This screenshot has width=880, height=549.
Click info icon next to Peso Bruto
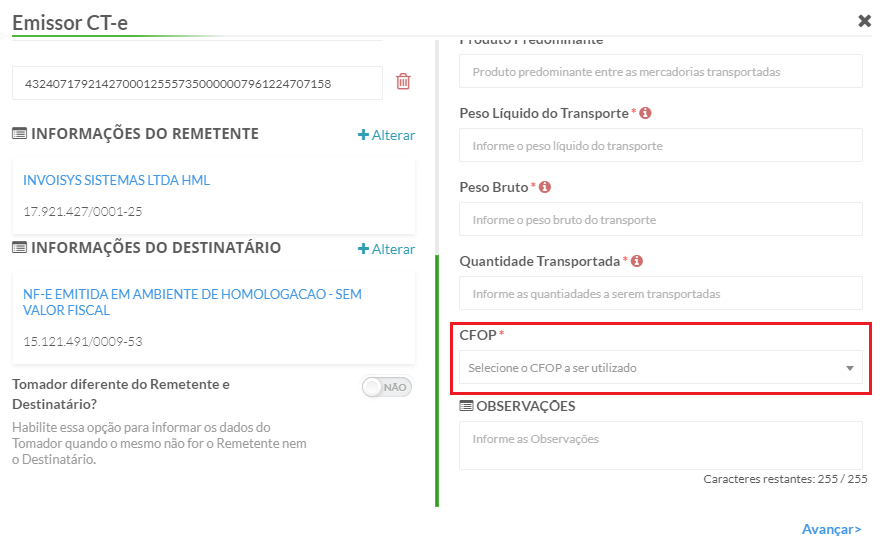click(x=545, y=187)
